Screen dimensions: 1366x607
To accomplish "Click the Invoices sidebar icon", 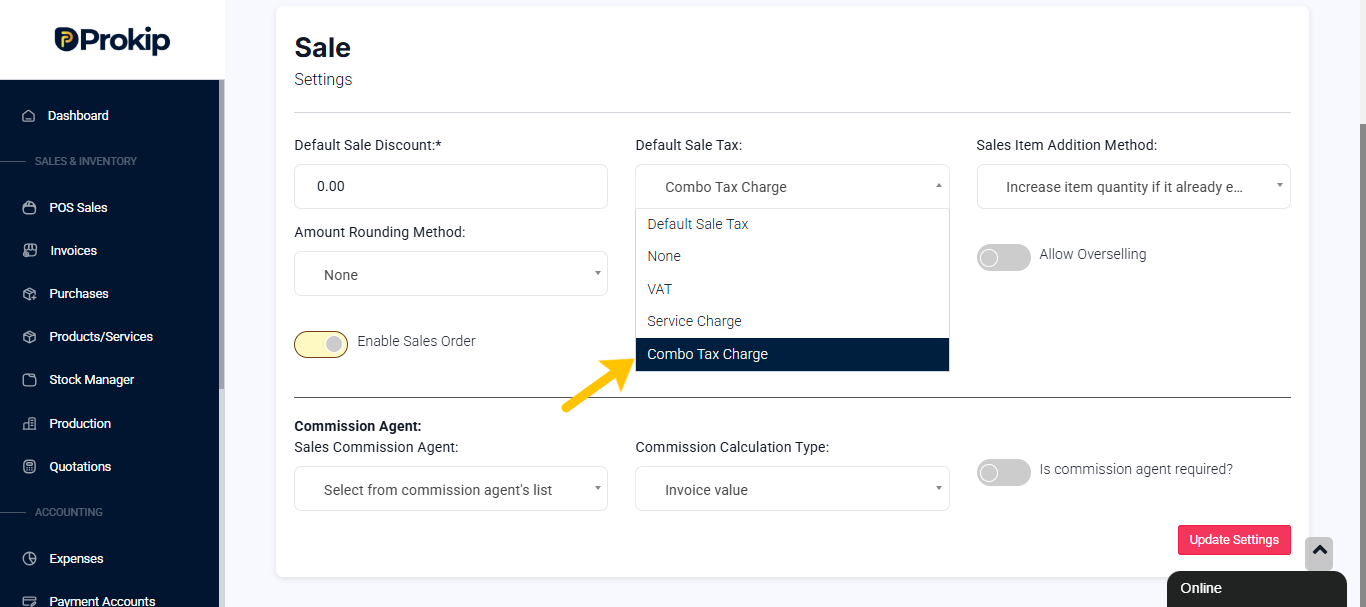I will click(29, 251).
